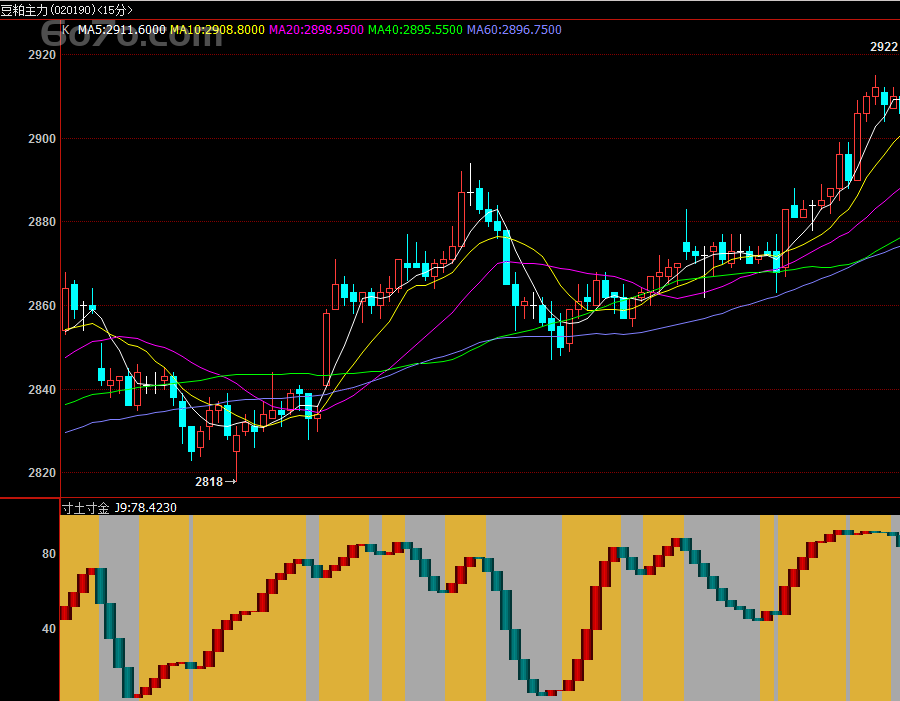
Task: Select the MA40:2895.5500 indicator label
Action: (415, 30)
